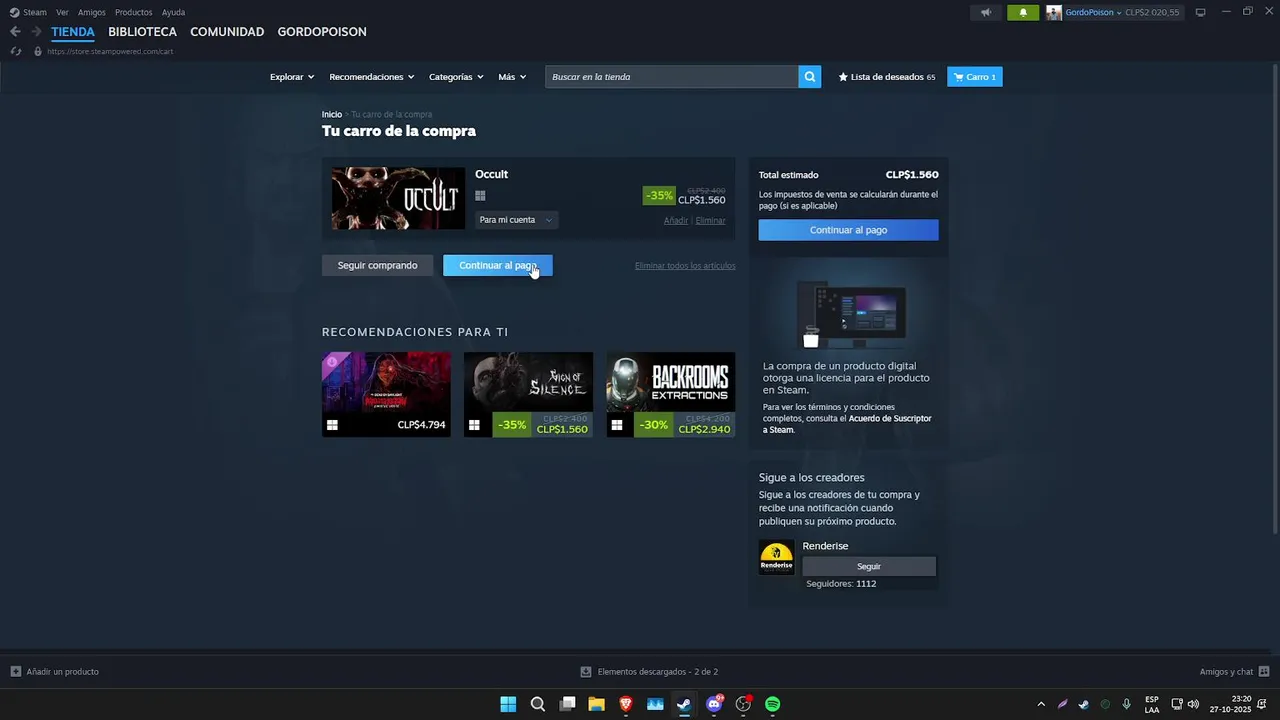The width and height of the screenshot is (1280, 720).
Task: Open the Backrooms Extractions recommendation
Action: [x=670, y=394]
